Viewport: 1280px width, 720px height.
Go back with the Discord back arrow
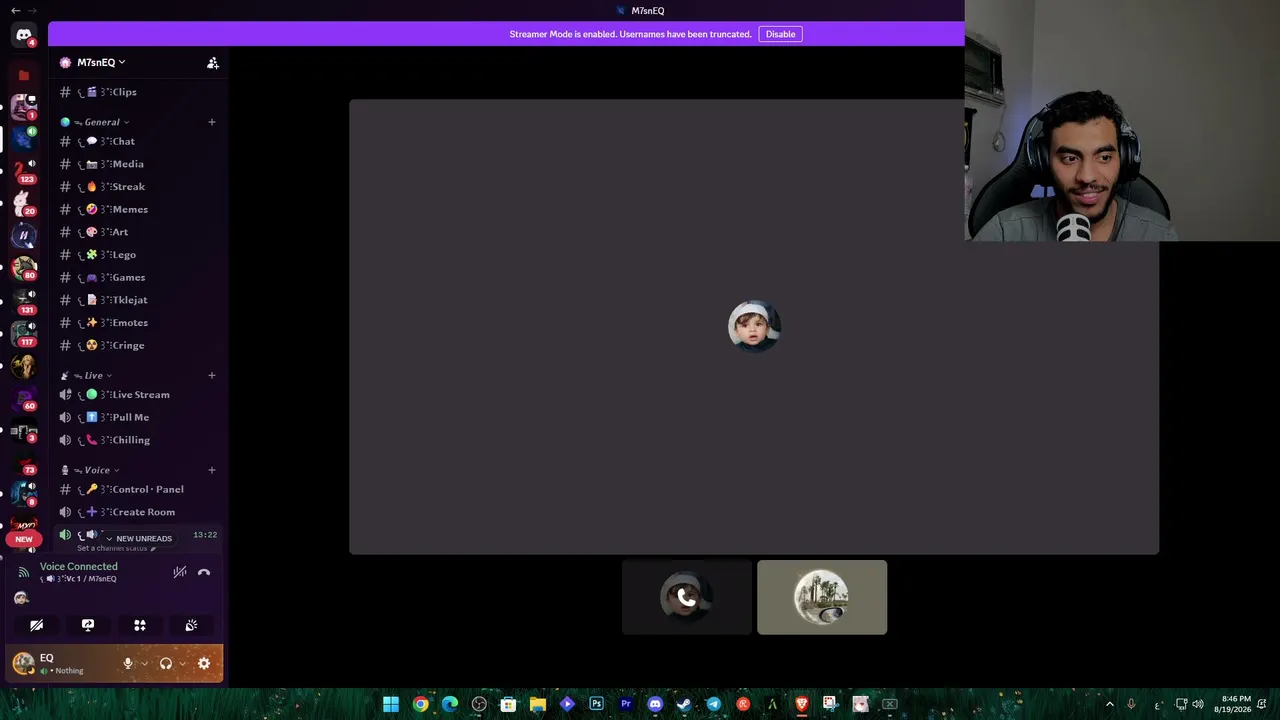(x=16, y=10)
